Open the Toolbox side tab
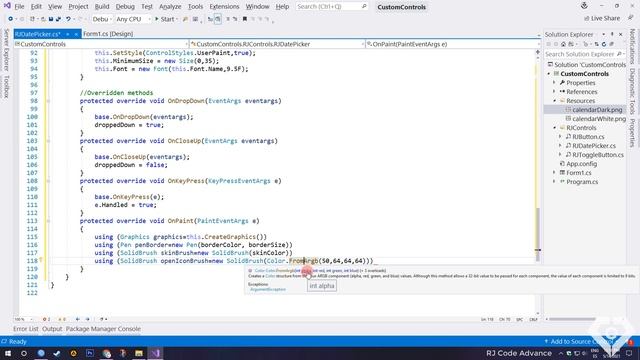This screenshot has height=360, width=640. [6, 86]
